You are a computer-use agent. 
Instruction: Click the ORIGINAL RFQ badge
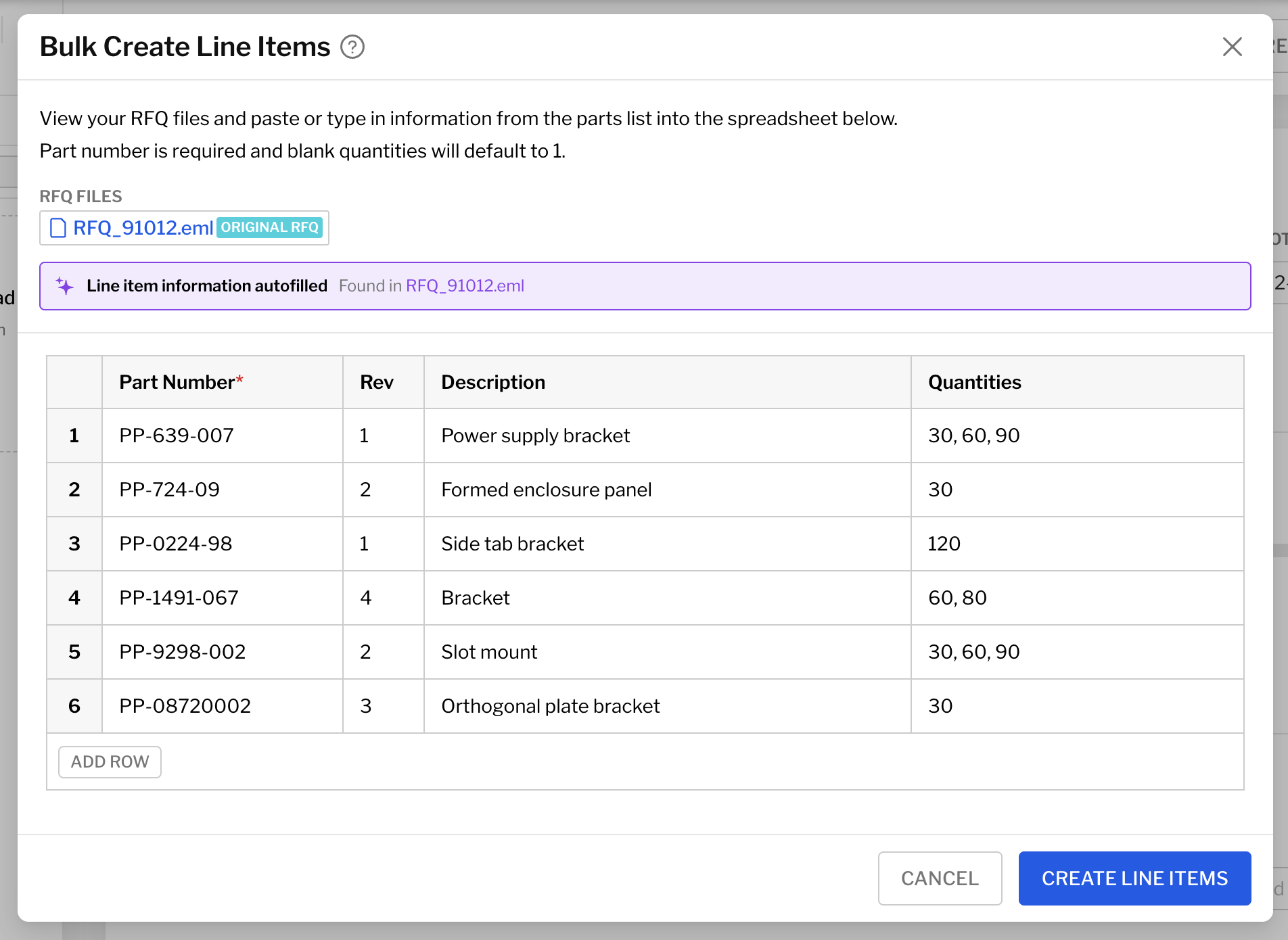(x=269, y=228)
